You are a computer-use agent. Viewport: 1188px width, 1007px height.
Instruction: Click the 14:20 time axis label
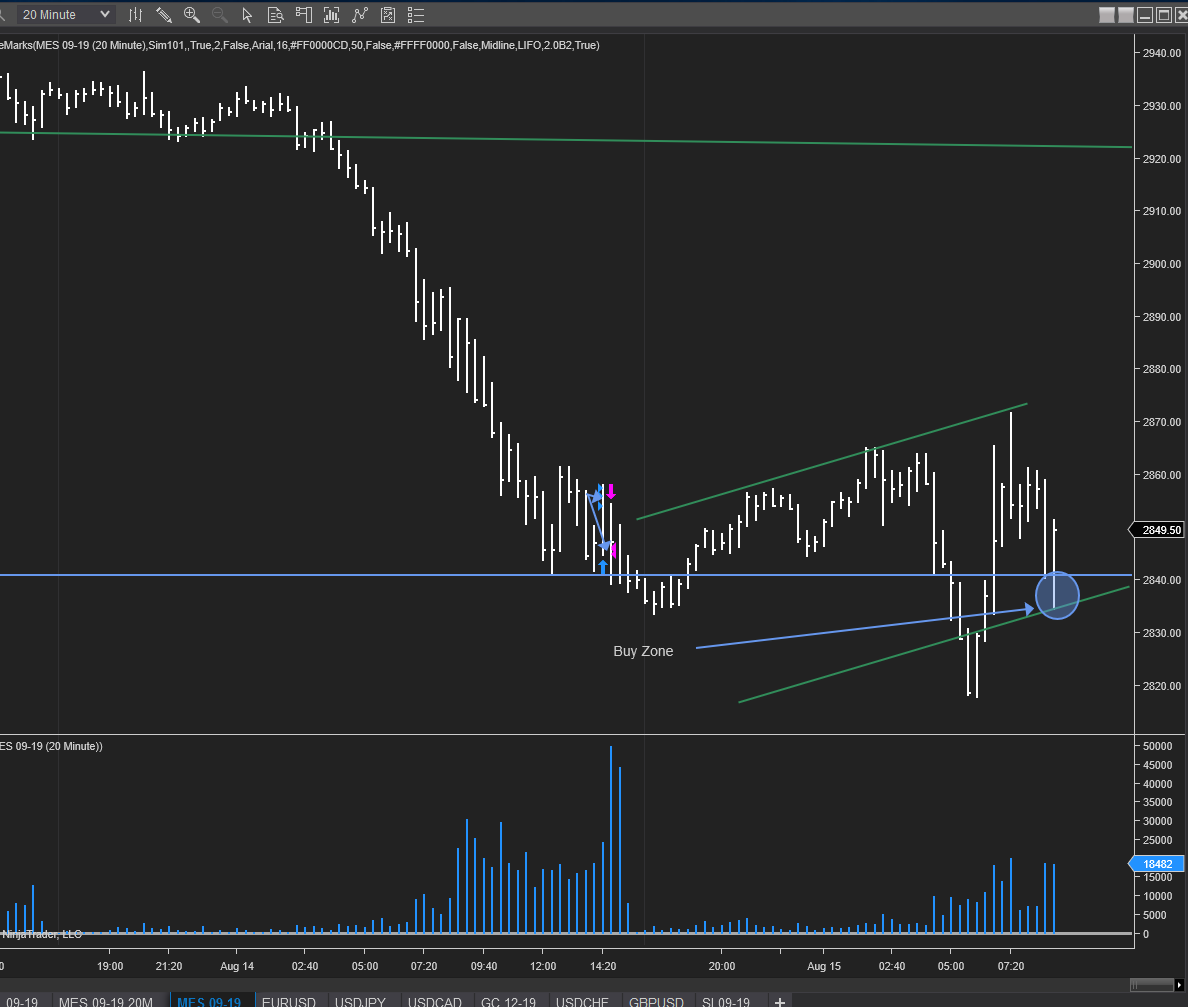click(x=603, y=966)
